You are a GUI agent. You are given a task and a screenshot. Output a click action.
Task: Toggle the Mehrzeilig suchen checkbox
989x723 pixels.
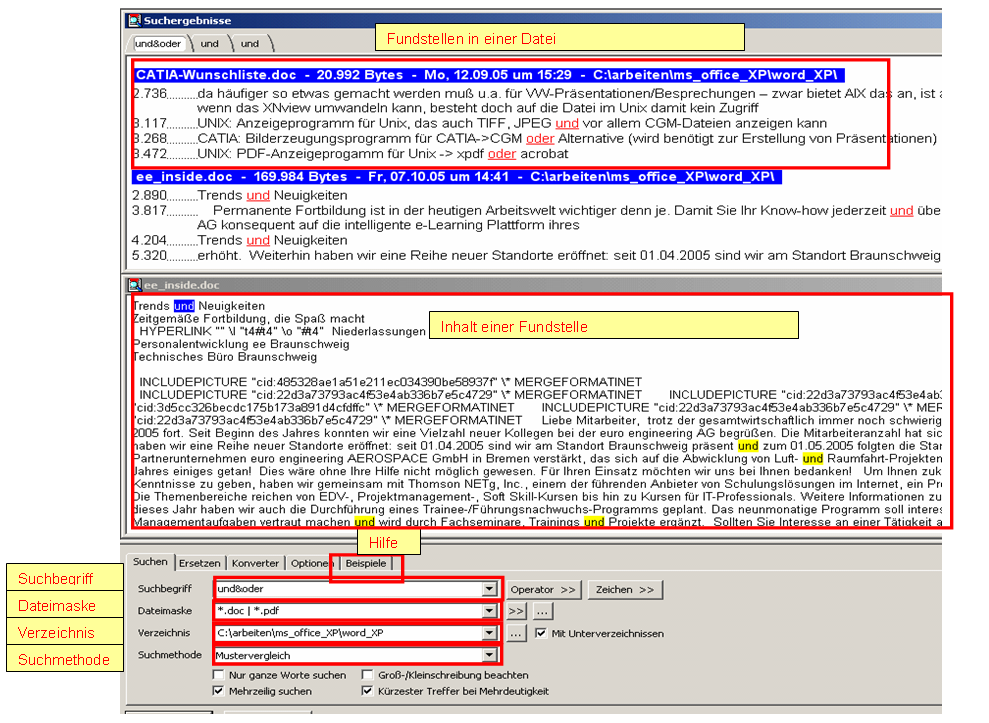(218, 691)
